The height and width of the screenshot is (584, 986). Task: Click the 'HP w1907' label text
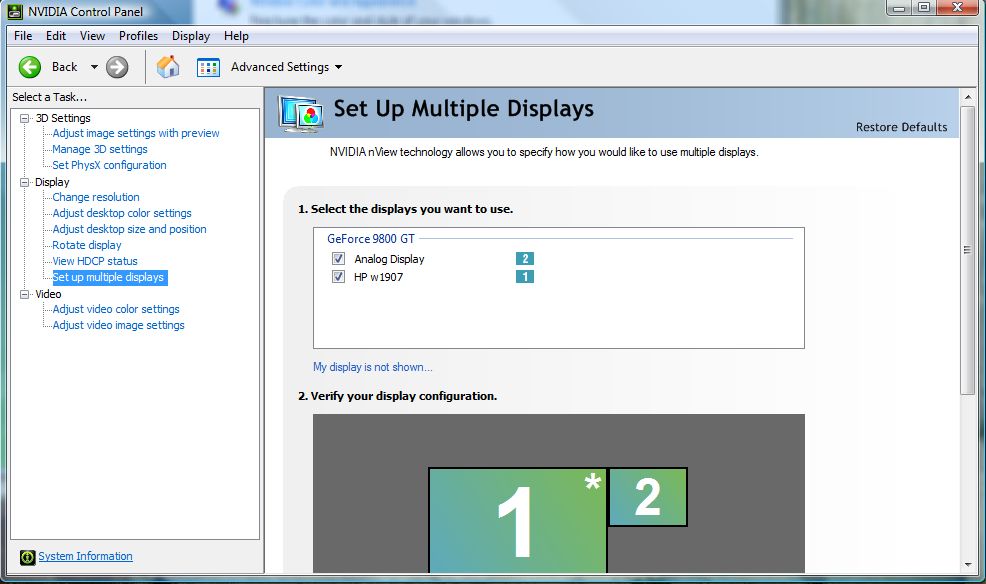(x=379, y=277)
